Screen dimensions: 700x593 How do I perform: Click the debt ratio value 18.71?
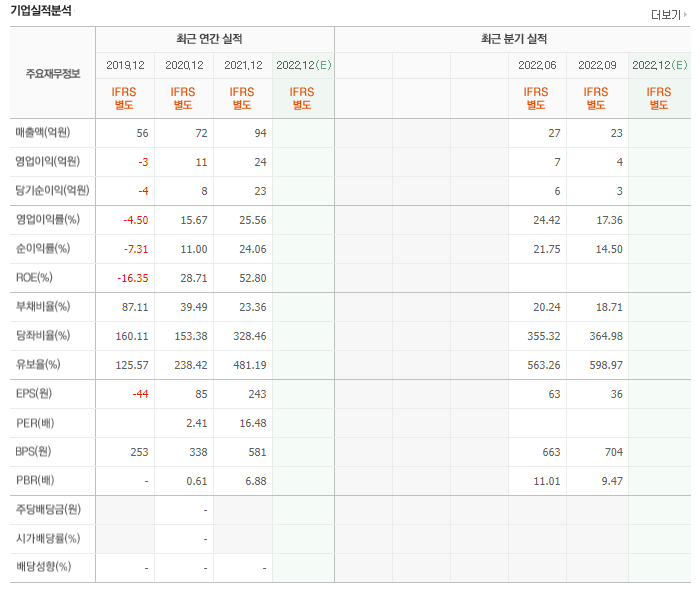pos(609,307)
